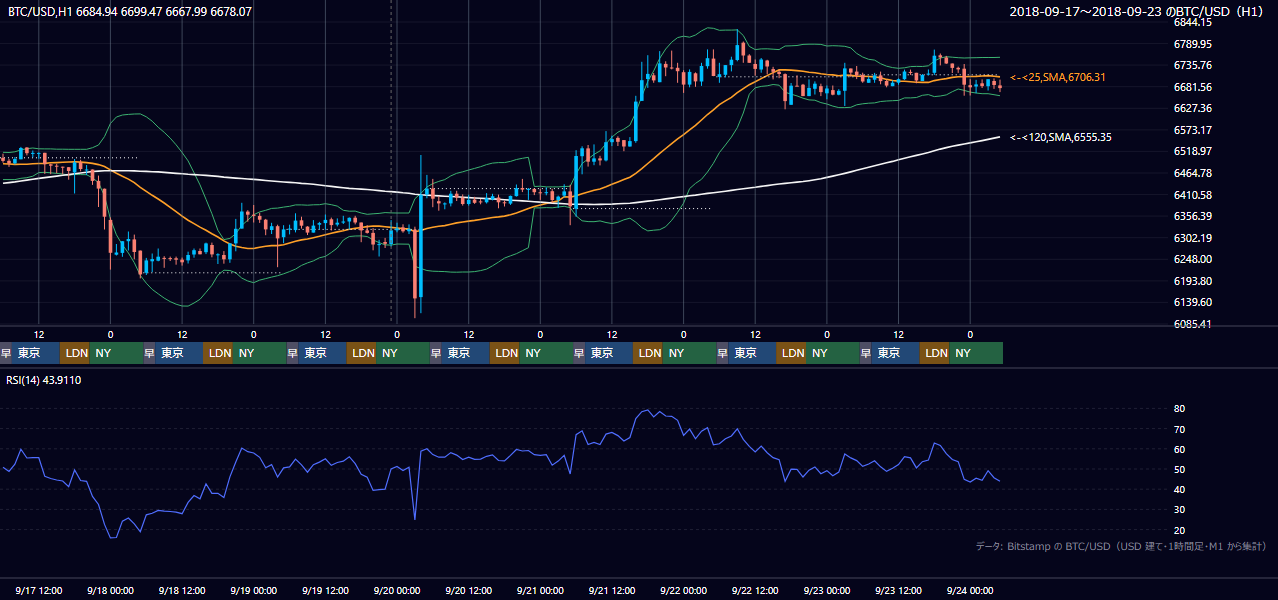Image resolution: width=1278 pixels, height=600 pixels.
Task: Select the 9/19 00:00 date label
Action: [254, 590]
